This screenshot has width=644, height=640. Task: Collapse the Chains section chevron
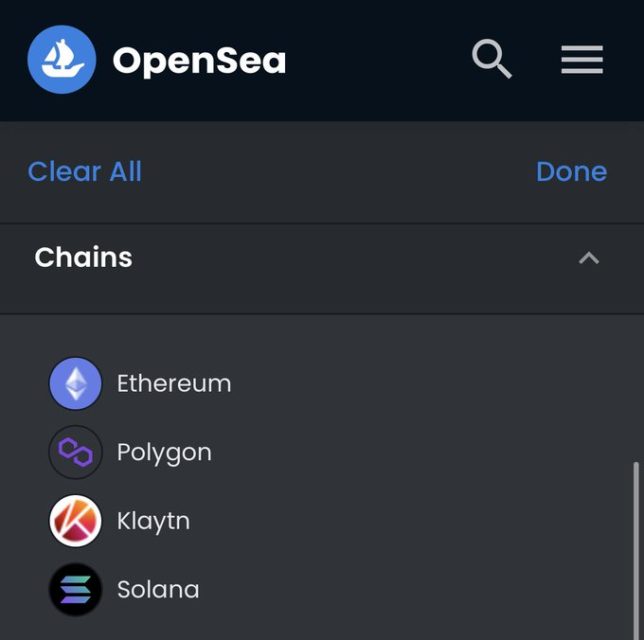tap(589, 258)
